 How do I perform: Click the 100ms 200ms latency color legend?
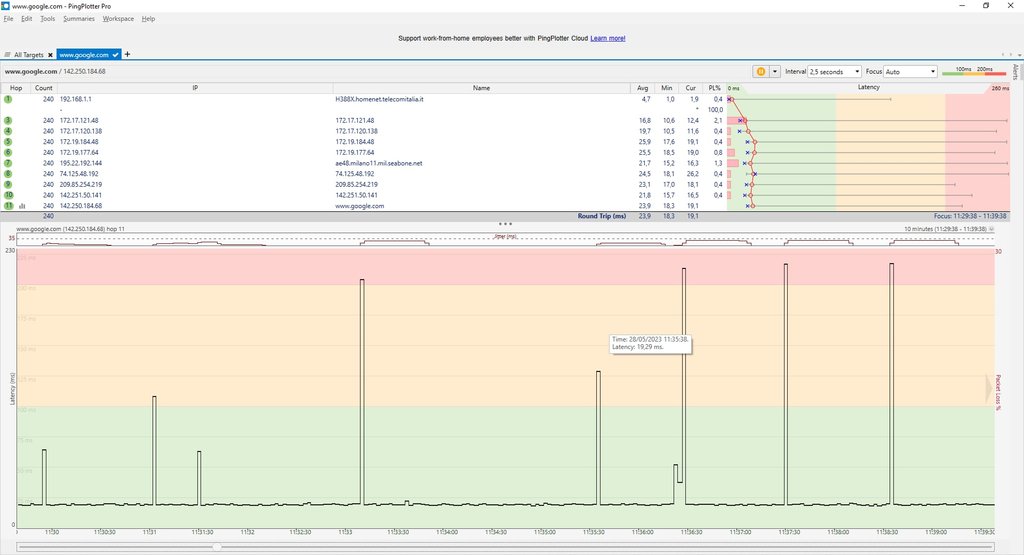click(x=974, y=72)
